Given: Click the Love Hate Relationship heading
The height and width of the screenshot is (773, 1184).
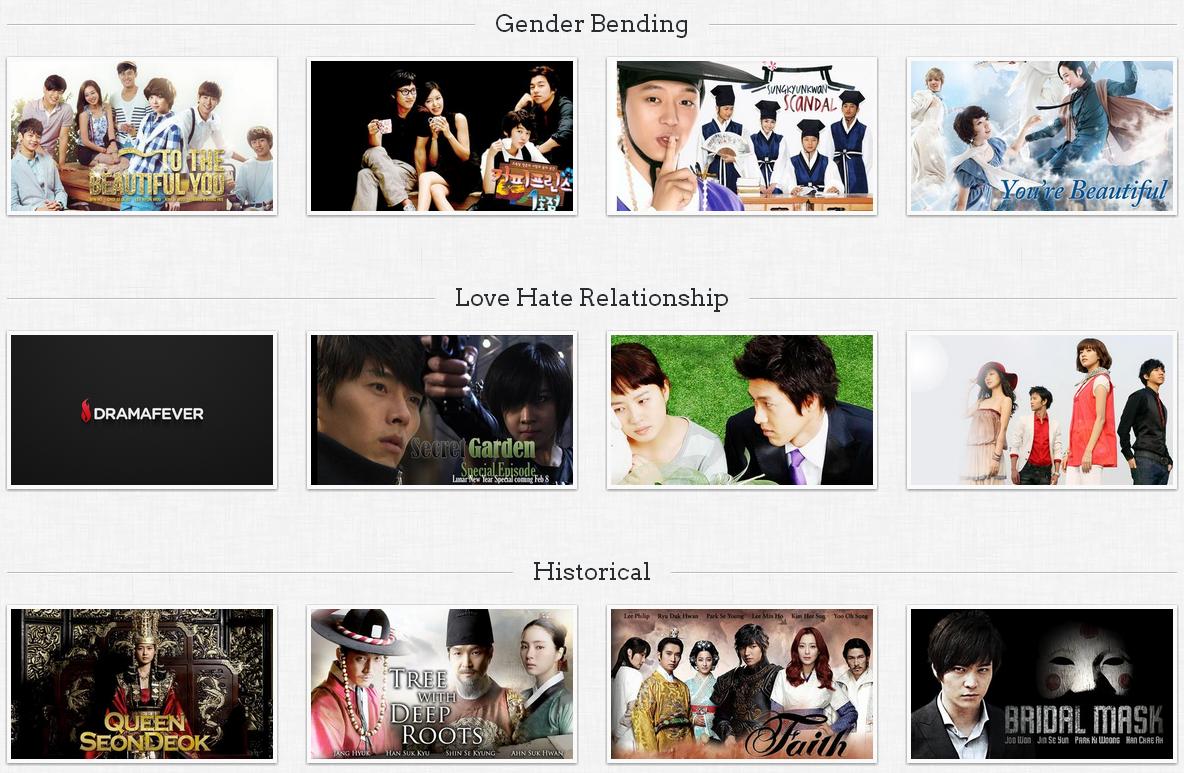Looking at the screenshot, I should pyautogui.click(x=591, y=298).
